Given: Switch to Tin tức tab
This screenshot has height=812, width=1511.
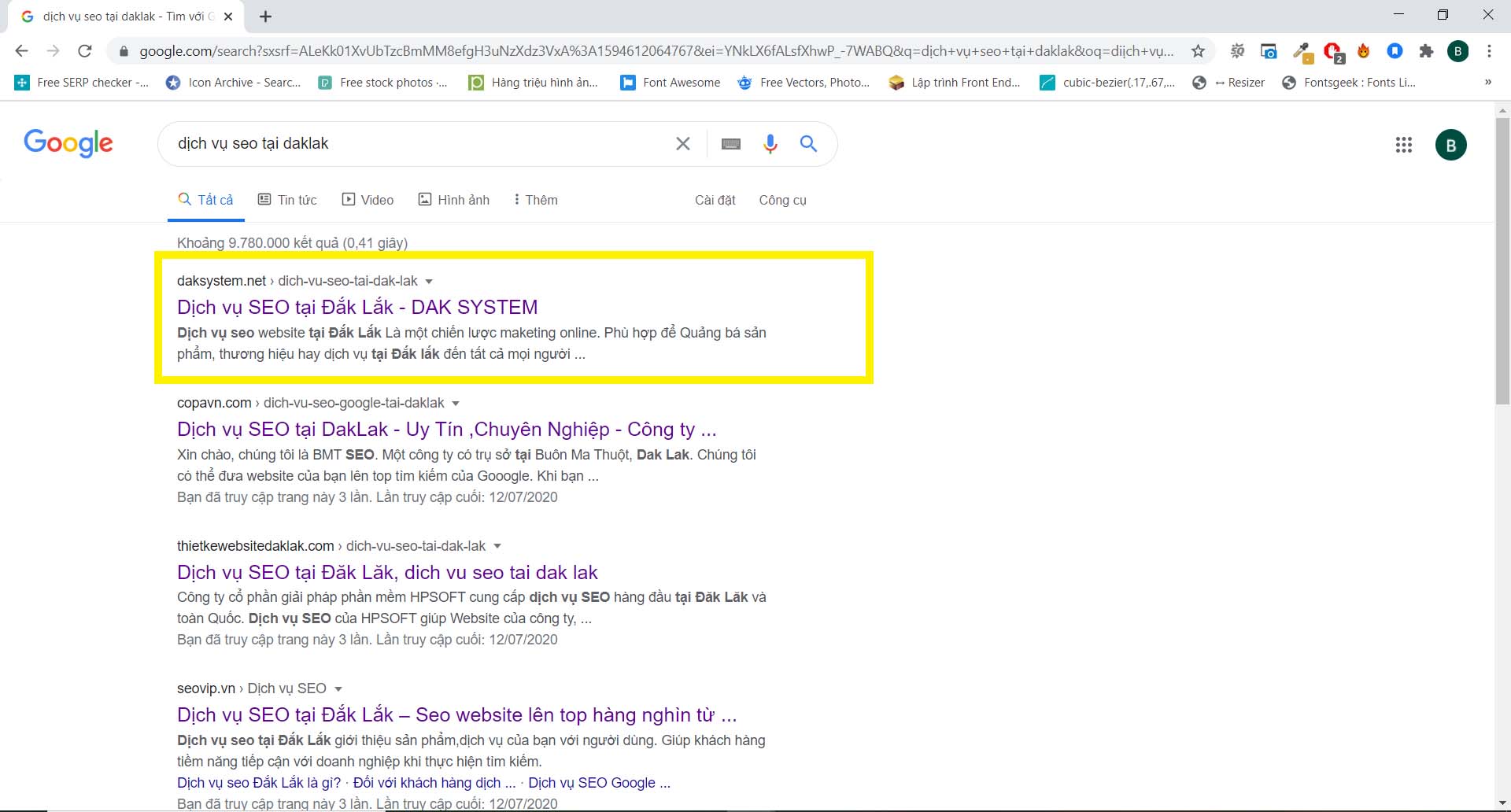Looking at the screenshot, I should (x=287, y=200).
